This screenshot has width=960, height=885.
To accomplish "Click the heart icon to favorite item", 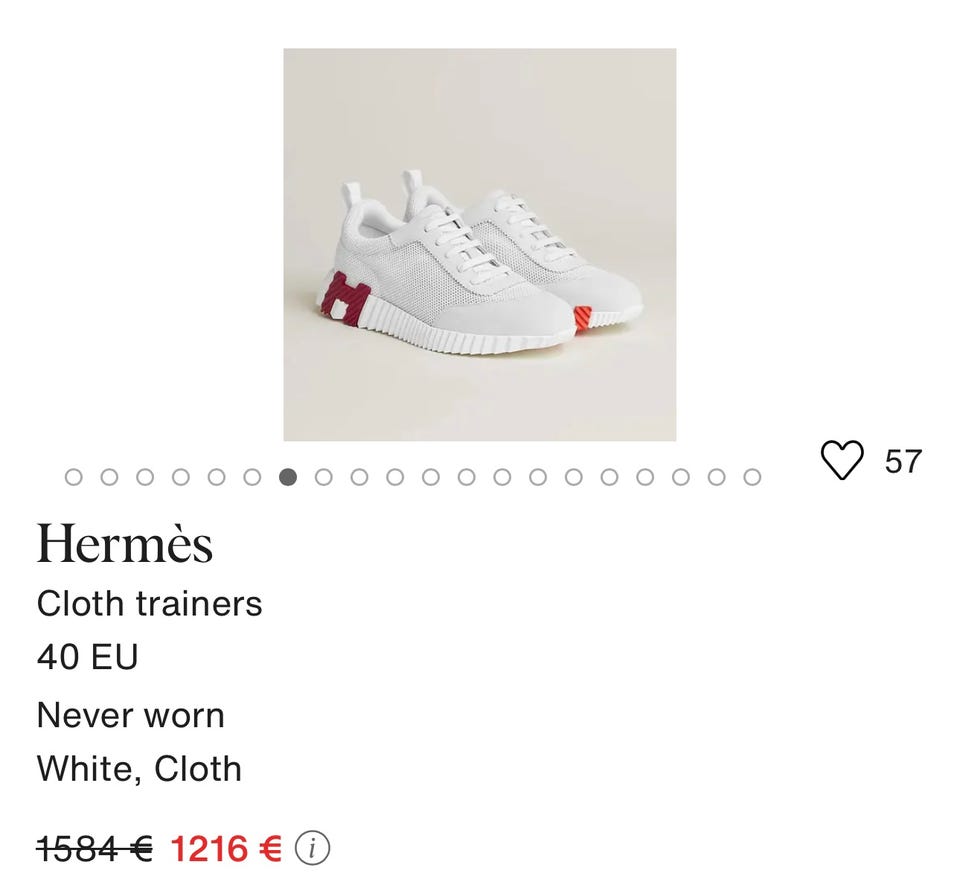I will click(841, 461).
